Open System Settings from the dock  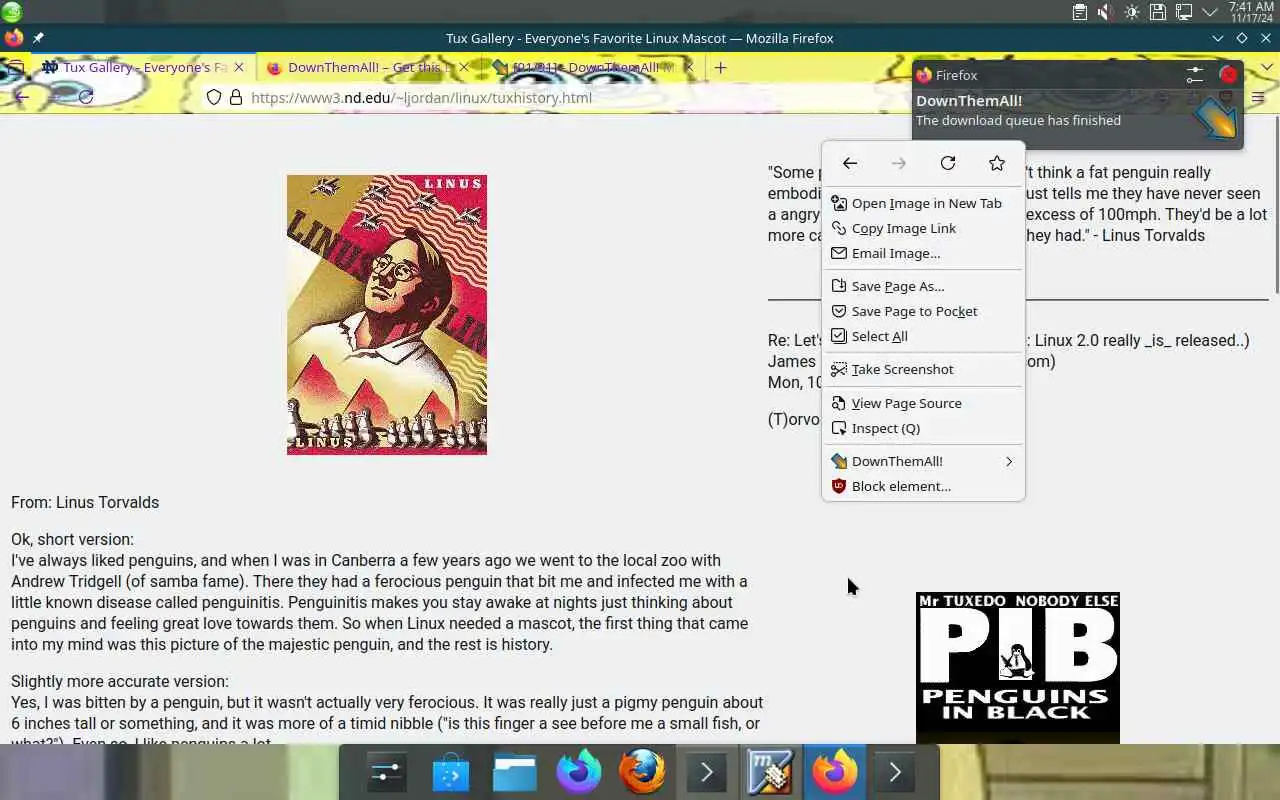point(386,772)
